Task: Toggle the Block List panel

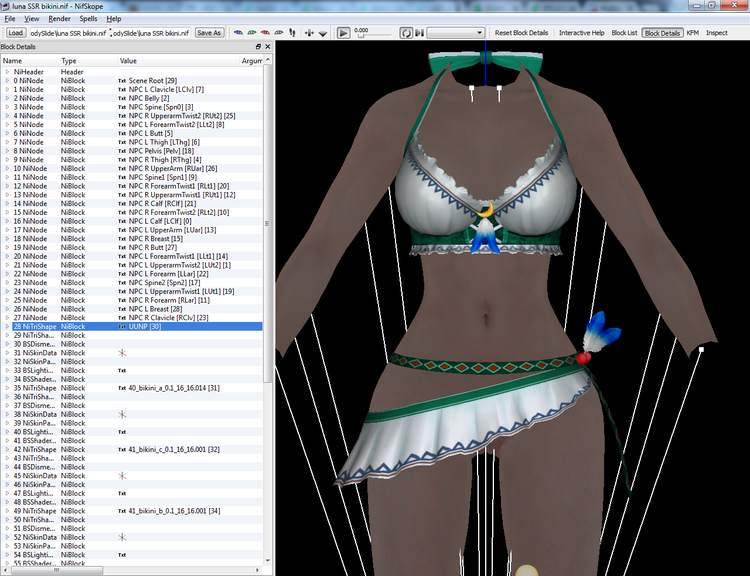Action: (x=624, y=33)
